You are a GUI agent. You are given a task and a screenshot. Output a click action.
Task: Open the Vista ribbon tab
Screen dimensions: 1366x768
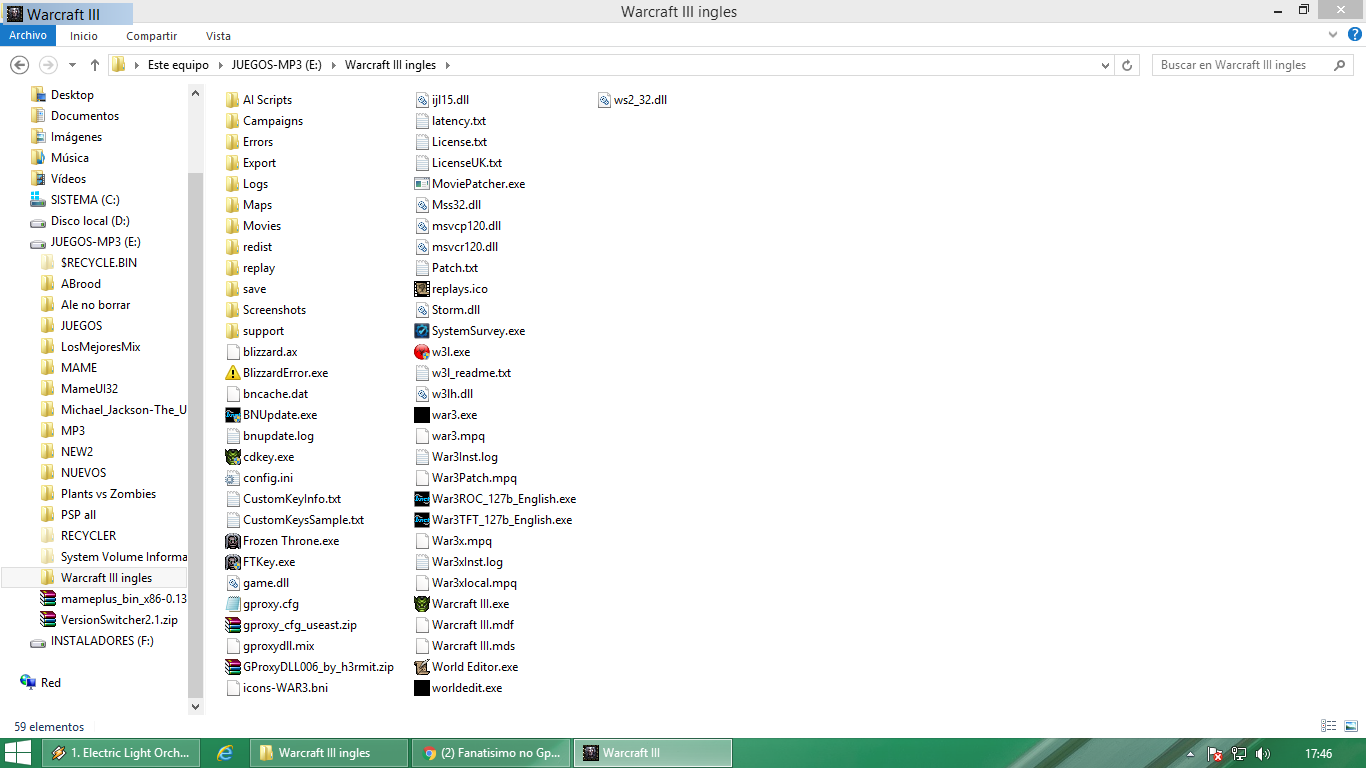[218, 36]
